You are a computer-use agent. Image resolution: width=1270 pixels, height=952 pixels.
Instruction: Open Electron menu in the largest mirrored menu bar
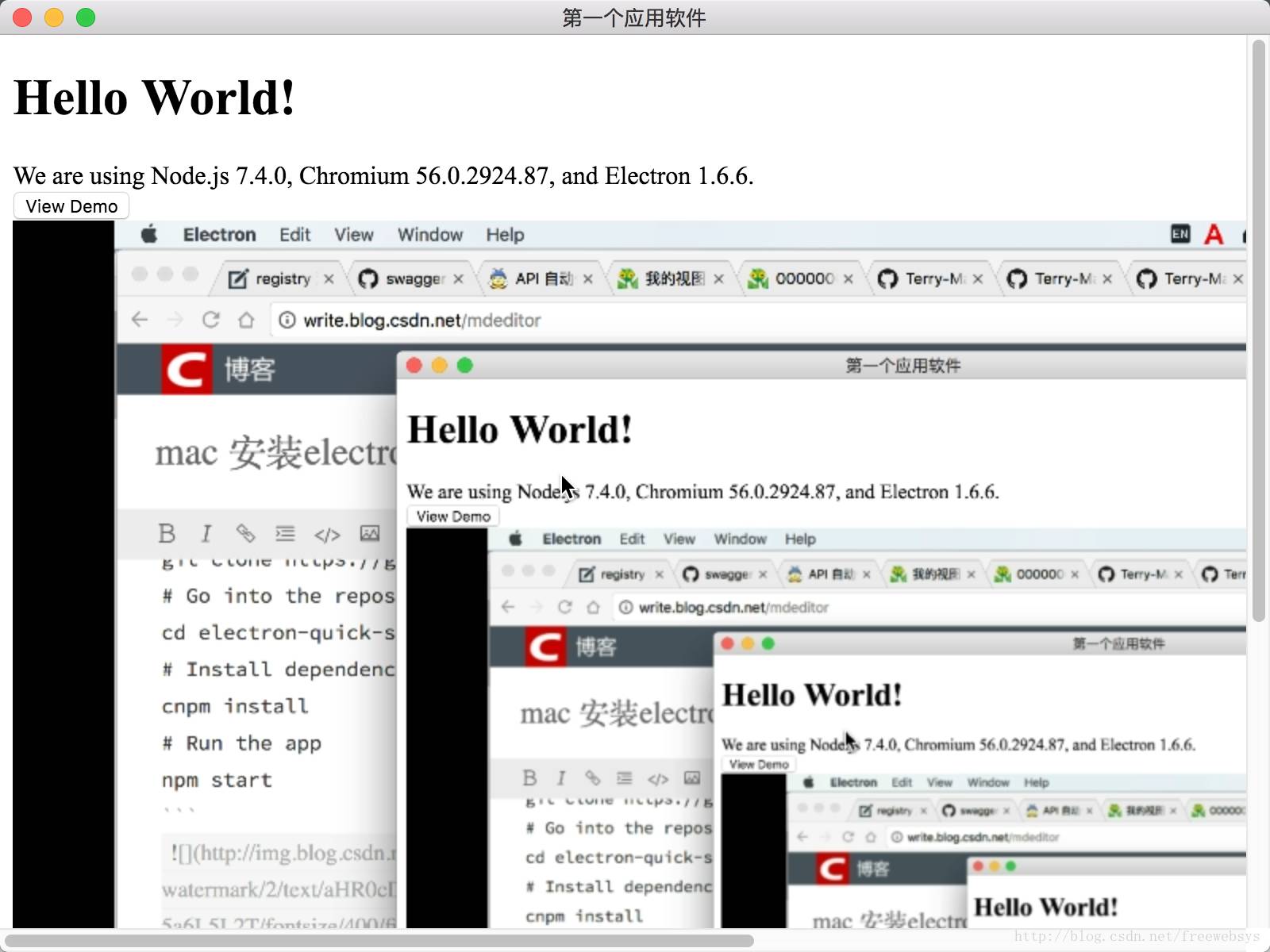(219, 235)
